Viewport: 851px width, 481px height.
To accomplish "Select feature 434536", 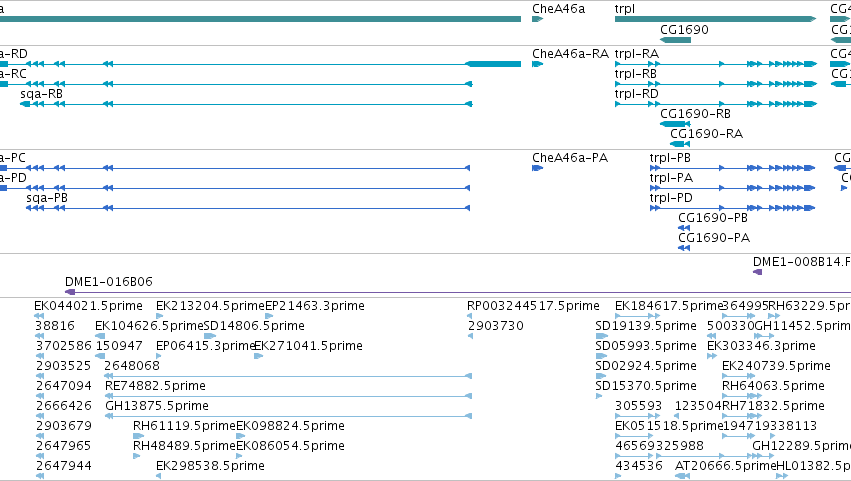I will (x=639, y=466).
